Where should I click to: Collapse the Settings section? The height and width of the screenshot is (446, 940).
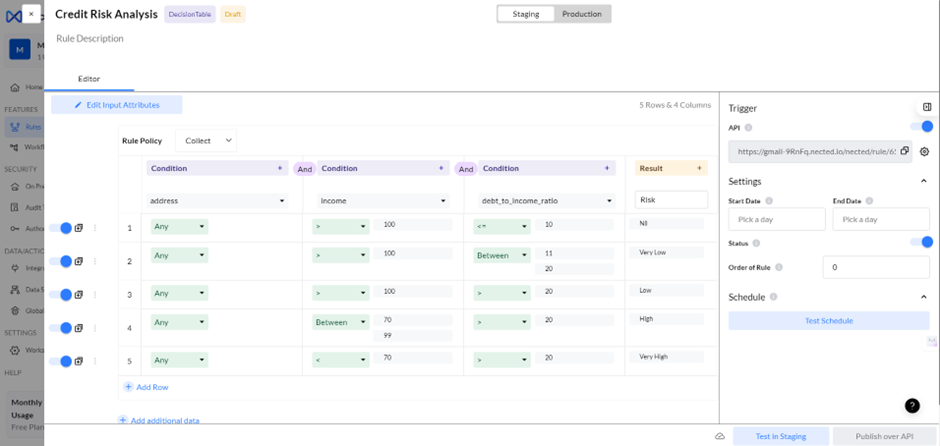[x=924, y=181]
